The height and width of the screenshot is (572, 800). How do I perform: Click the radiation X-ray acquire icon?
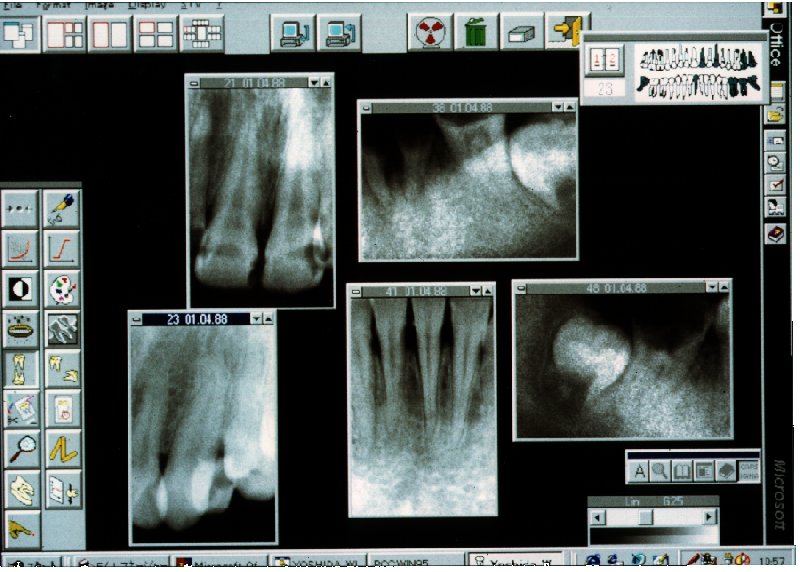pyautogui.click(x=429, y=32)
